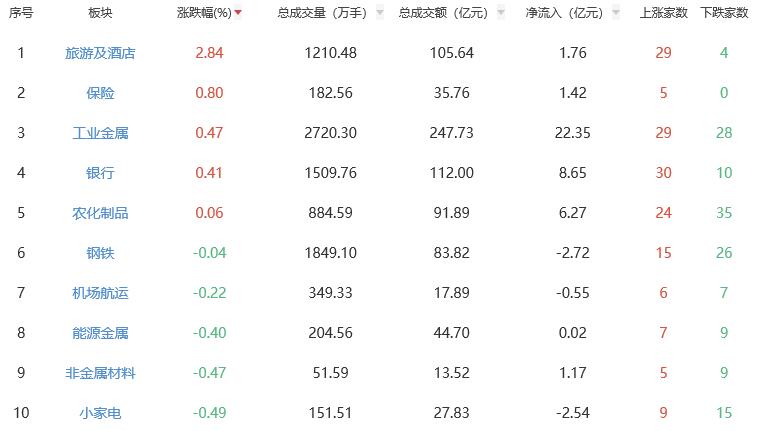Screen dimensions: 772x431
Task: Click the 钢铁 sector link
Action: coord(100,253)
